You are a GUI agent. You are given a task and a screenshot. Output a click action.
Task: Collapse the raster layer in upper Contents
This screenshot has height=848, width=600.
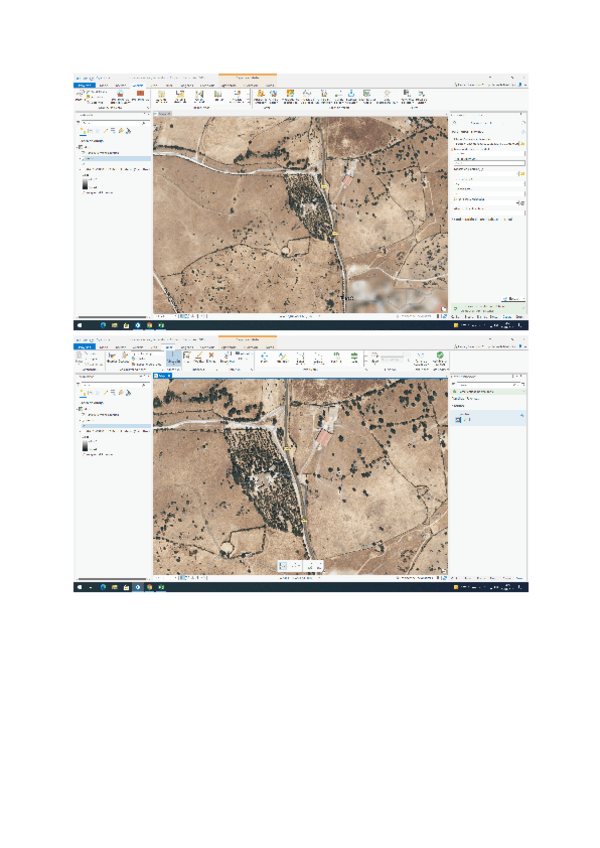(78, 171)
